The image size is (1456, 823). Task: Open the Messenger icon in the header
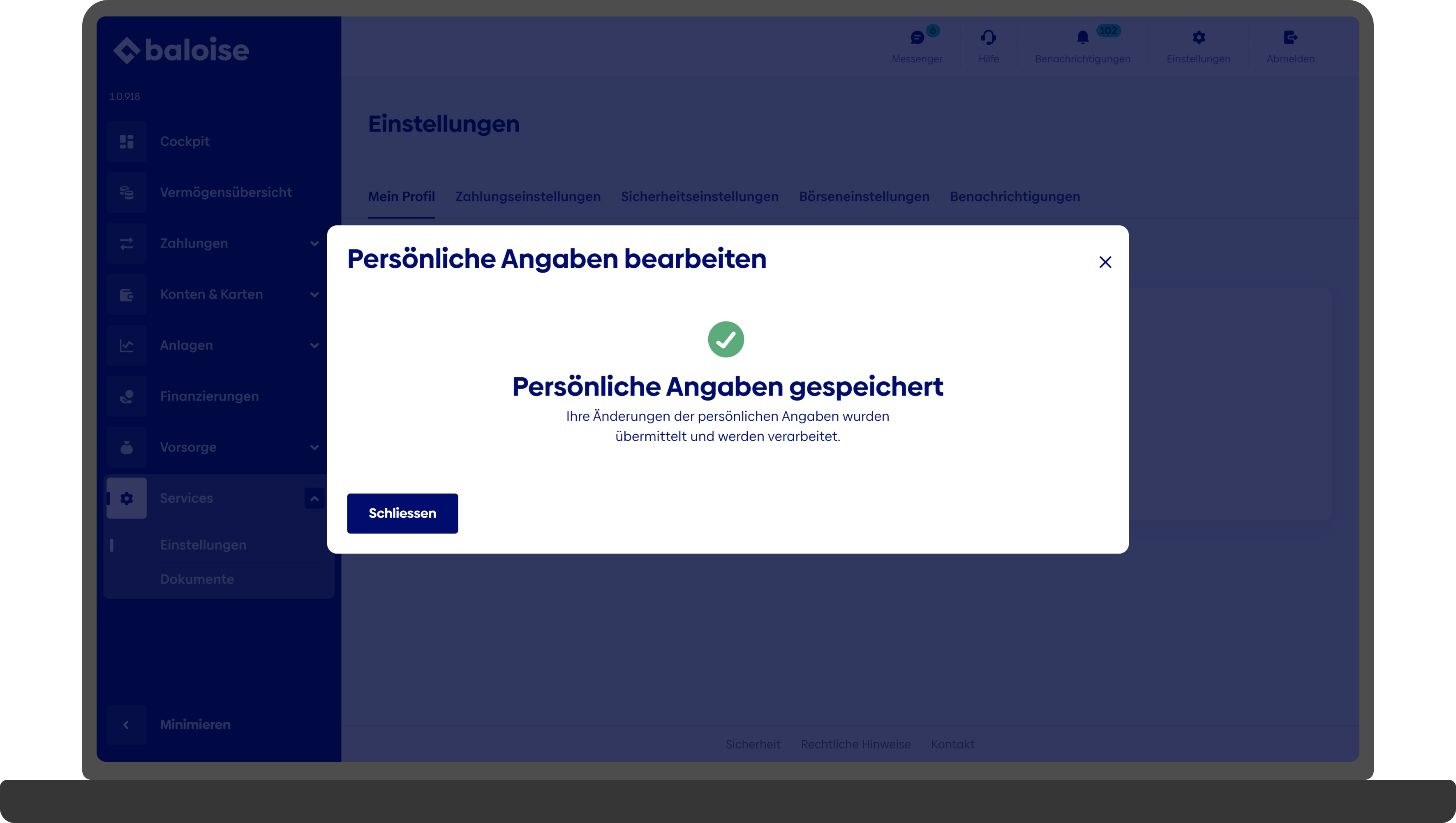coord(917,37)
